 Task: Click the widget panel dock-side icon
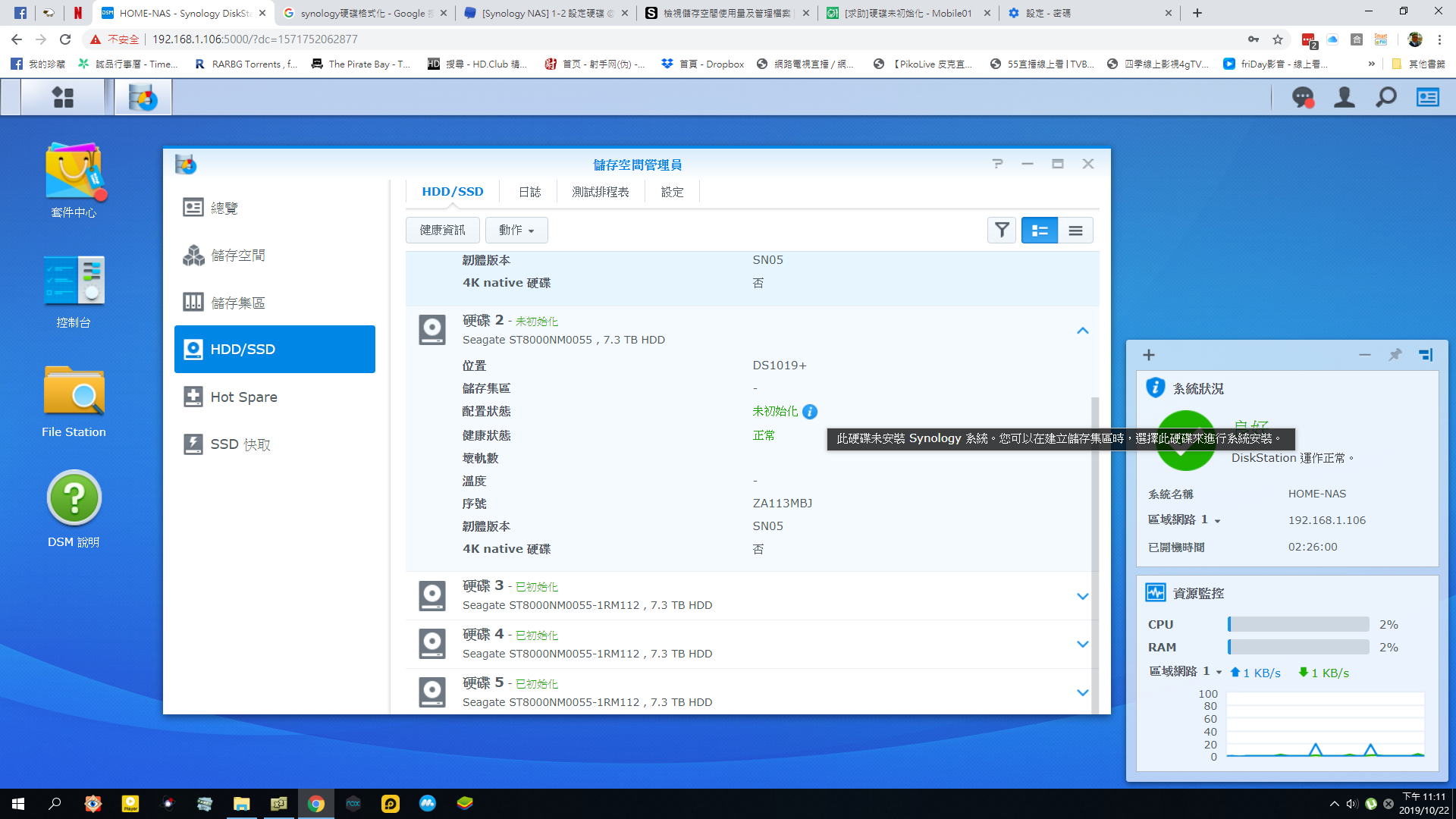click(1426, 355)
